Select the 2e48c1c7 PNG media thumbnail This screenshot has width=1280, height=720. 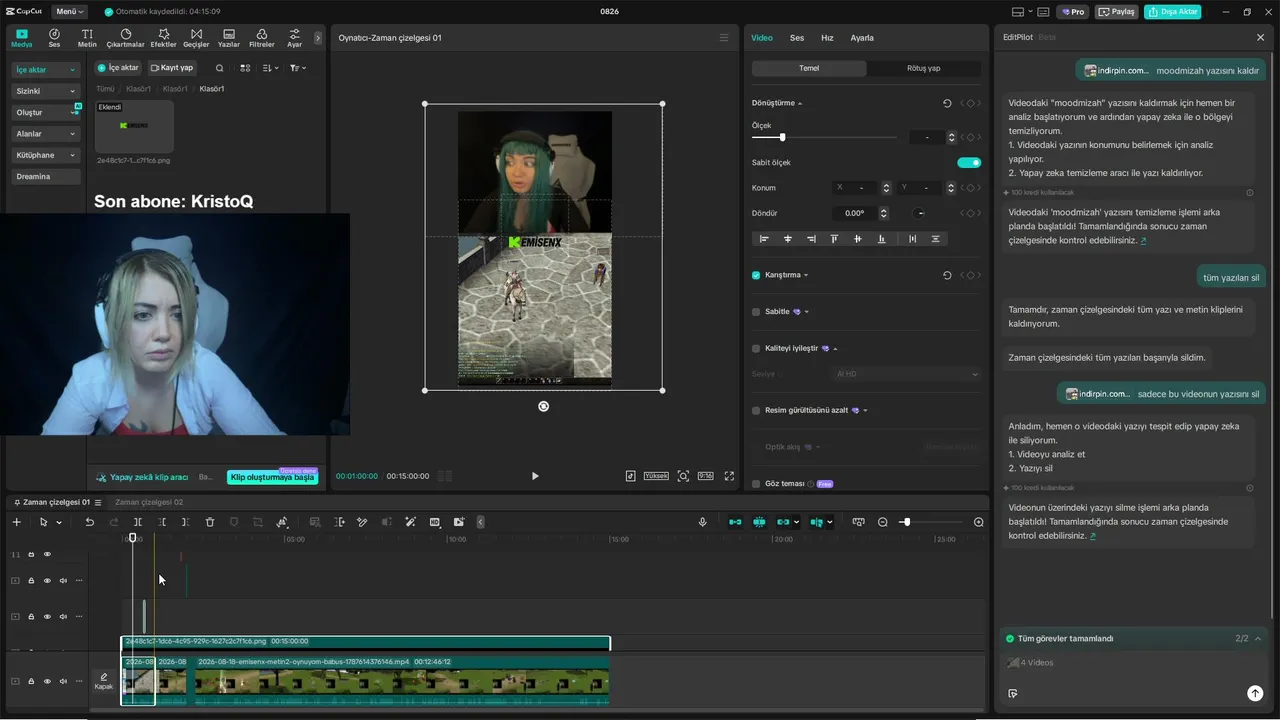coord(134,126)
